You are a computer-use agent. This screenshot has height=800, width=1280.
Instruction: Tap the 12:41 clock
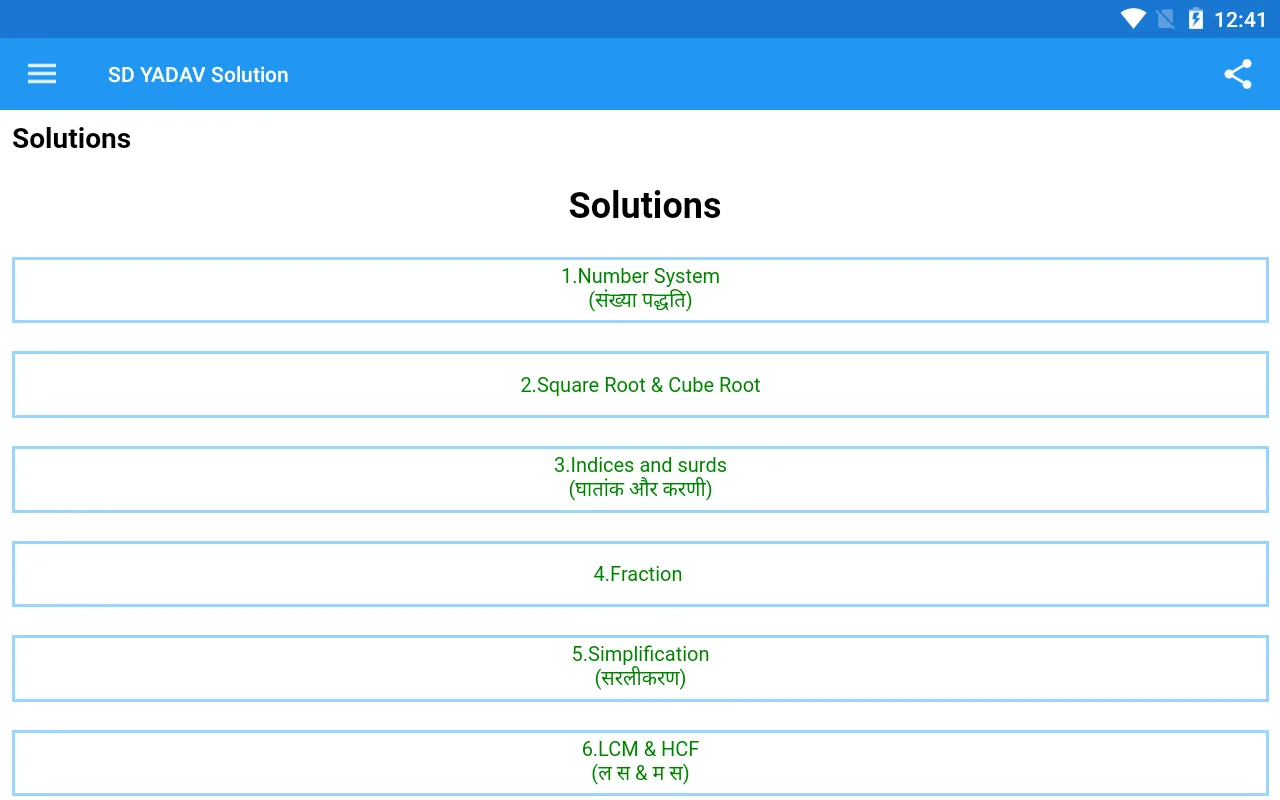coord(1240,19)
